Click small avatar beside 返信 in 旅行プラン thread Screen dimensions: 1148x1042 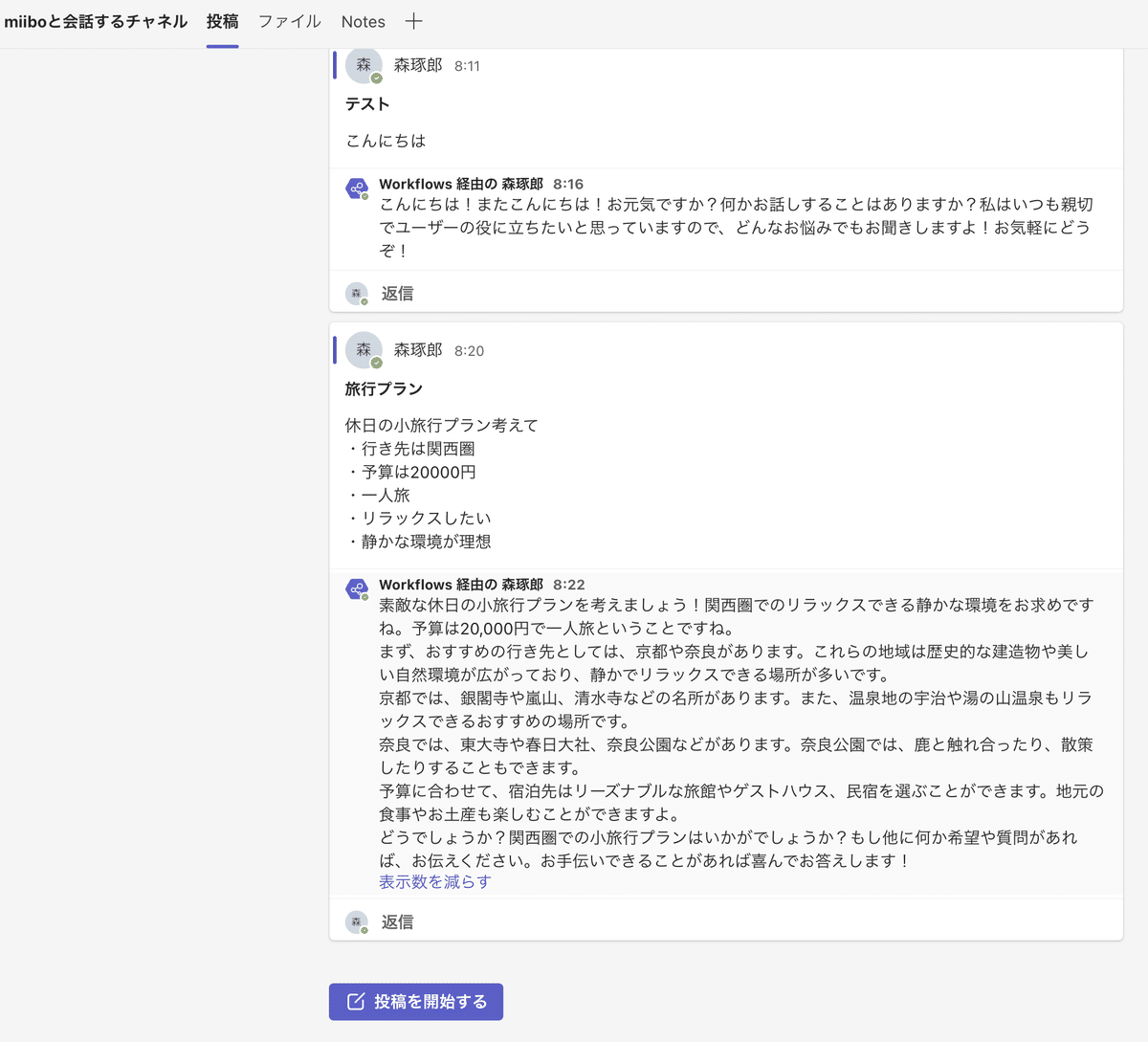coord(357,922)
